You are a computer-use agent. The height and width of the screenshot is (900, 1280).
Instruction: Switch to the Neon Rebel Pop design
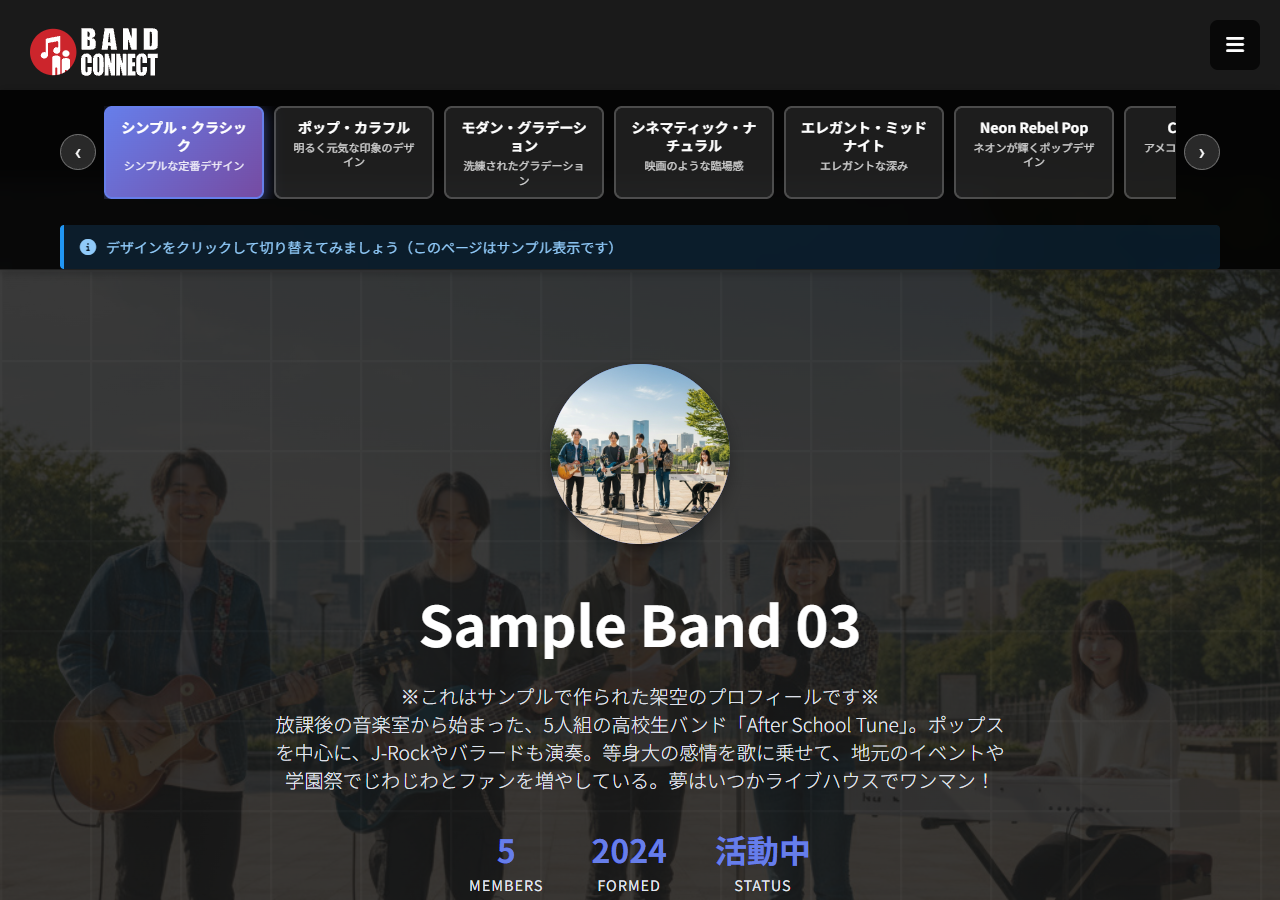(1033, 152)
